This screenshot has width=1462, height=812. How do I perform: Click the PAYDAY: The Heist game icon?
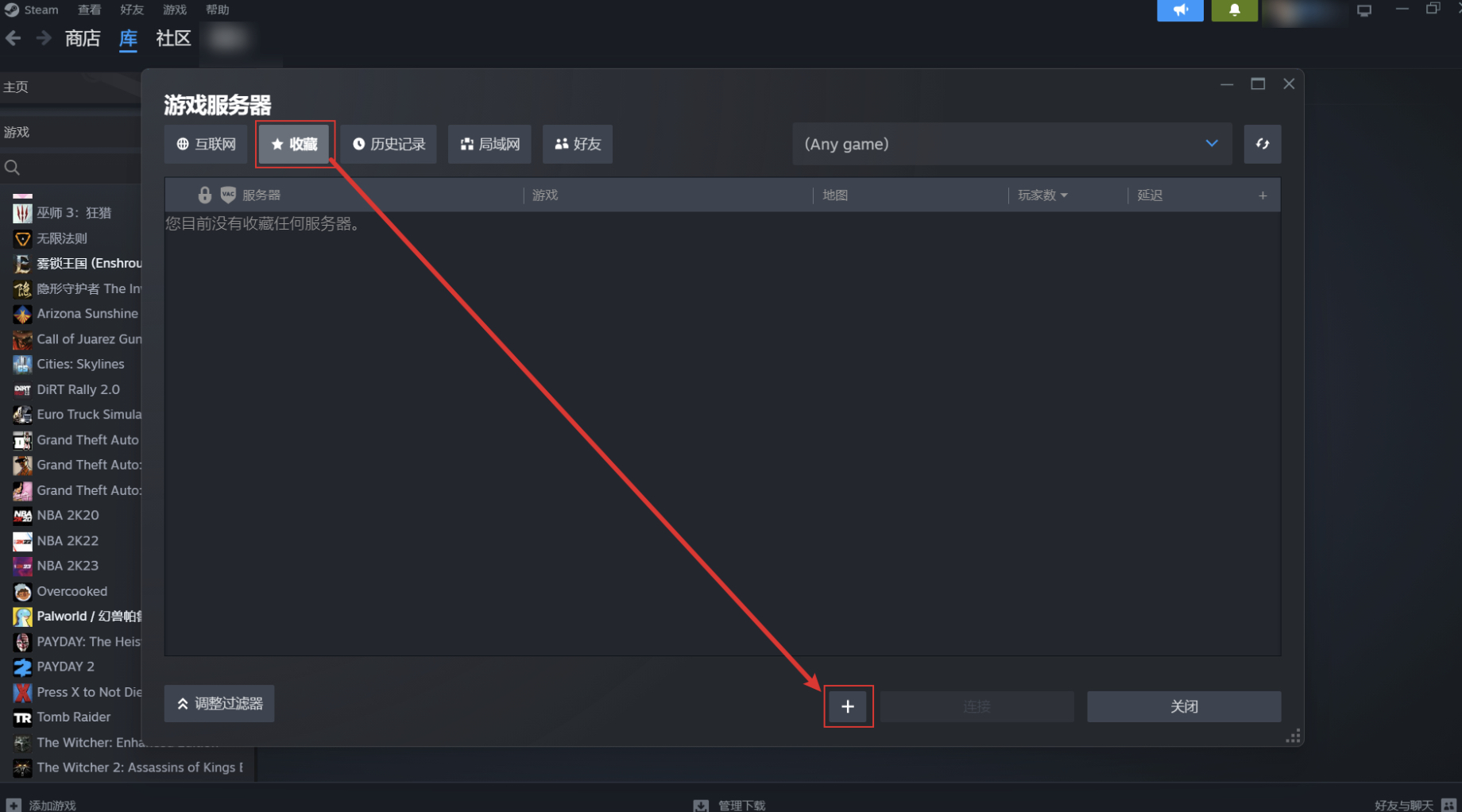click(22, 642)
